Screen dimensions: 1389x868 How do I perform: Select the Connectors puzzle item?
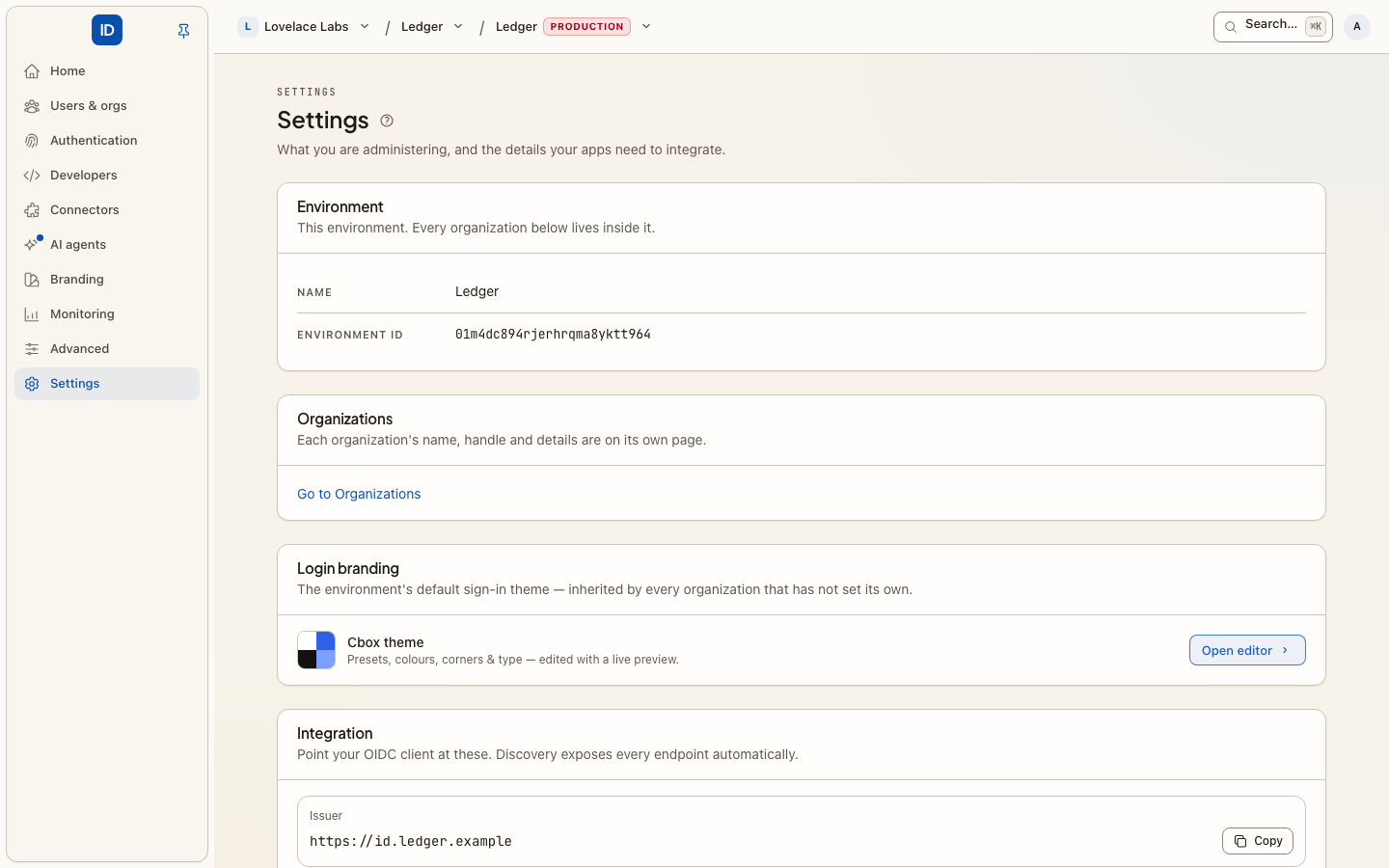(x=107, y=210)
